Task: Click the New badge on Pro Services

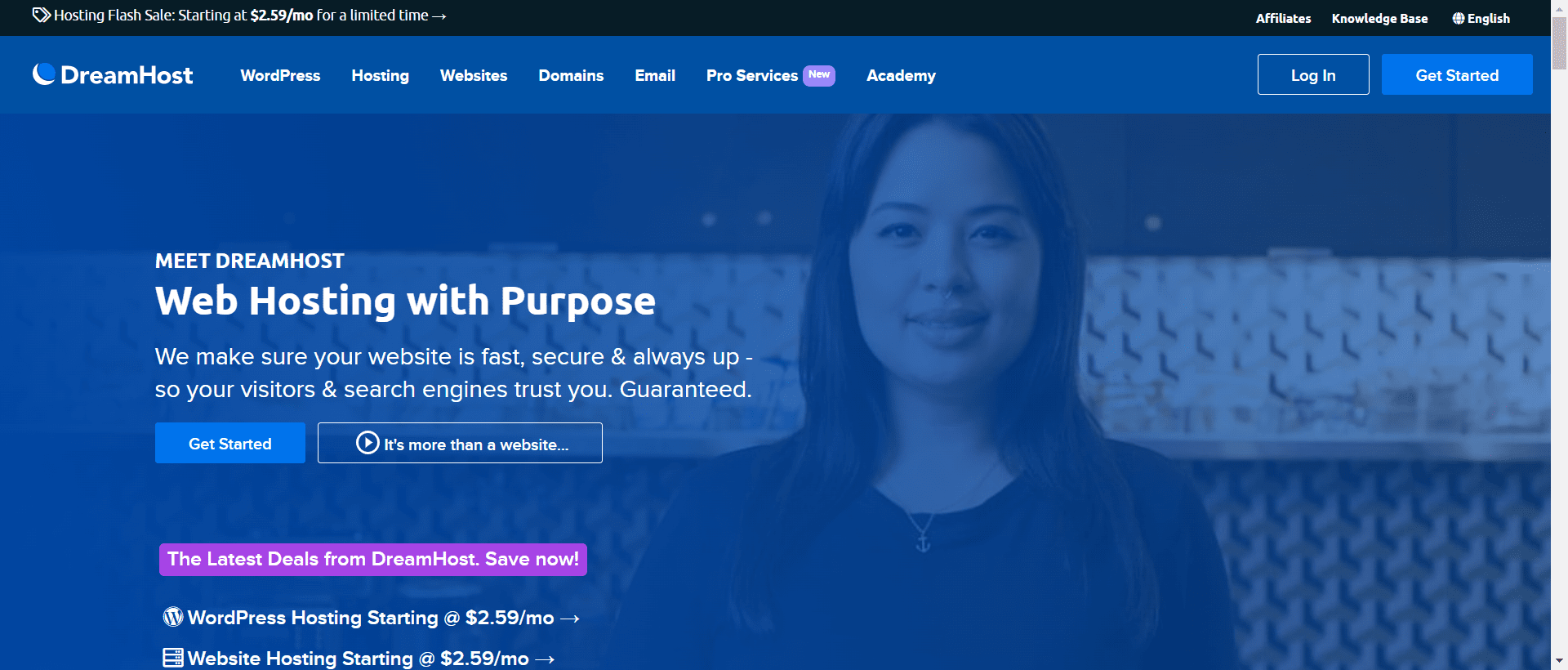Action: pyautogui.click(x=819, y=75)
